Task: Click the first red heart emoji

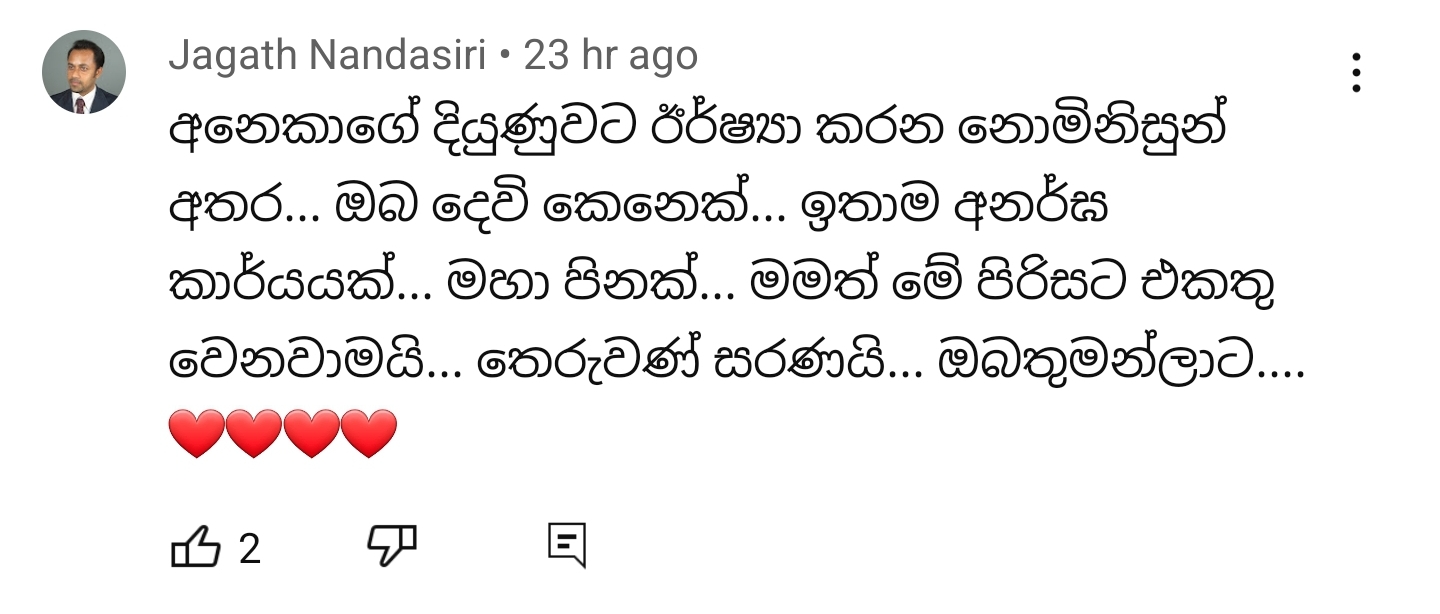Action: 197,434
